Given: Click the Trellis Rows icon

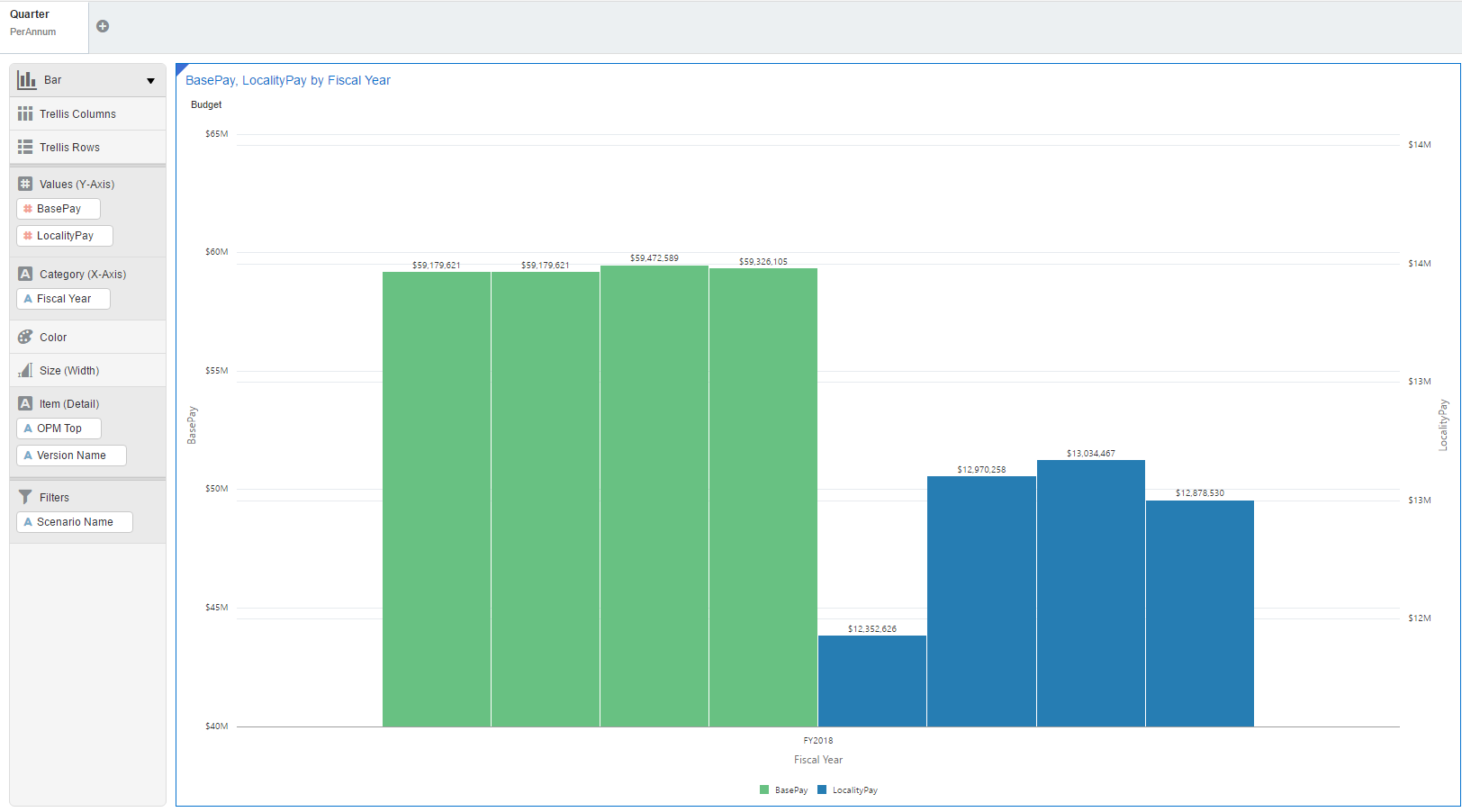Looking at the screenshot, I should 25,148.
